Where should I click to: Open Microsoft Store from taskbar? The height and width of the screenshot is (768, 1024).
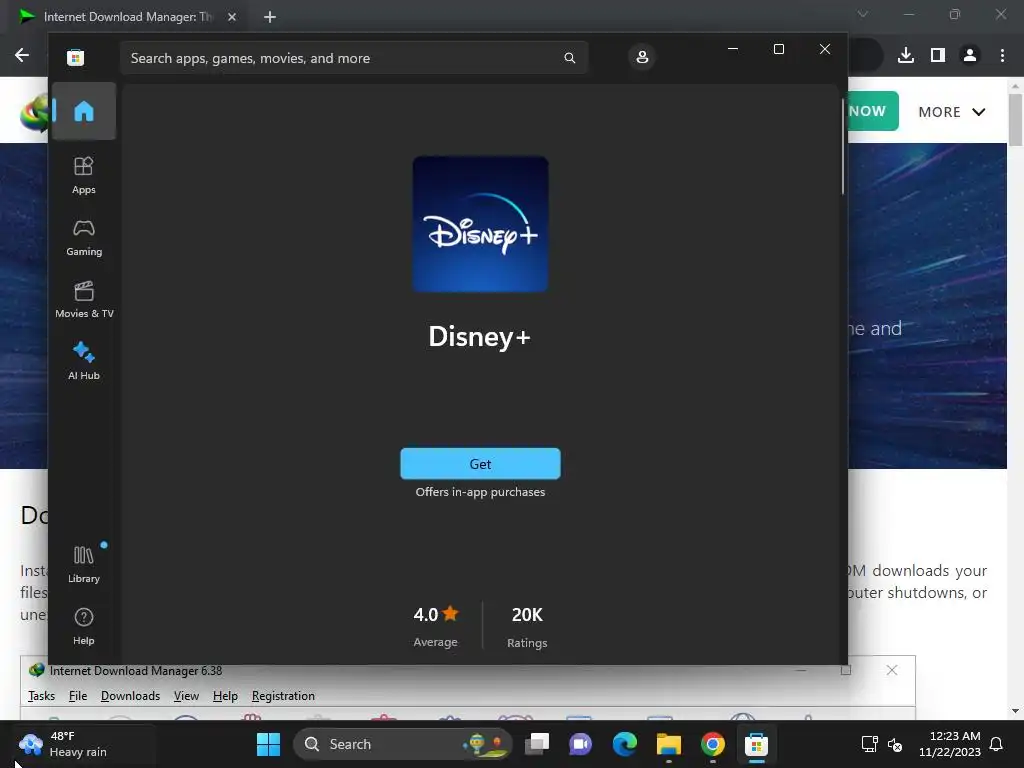756,744
